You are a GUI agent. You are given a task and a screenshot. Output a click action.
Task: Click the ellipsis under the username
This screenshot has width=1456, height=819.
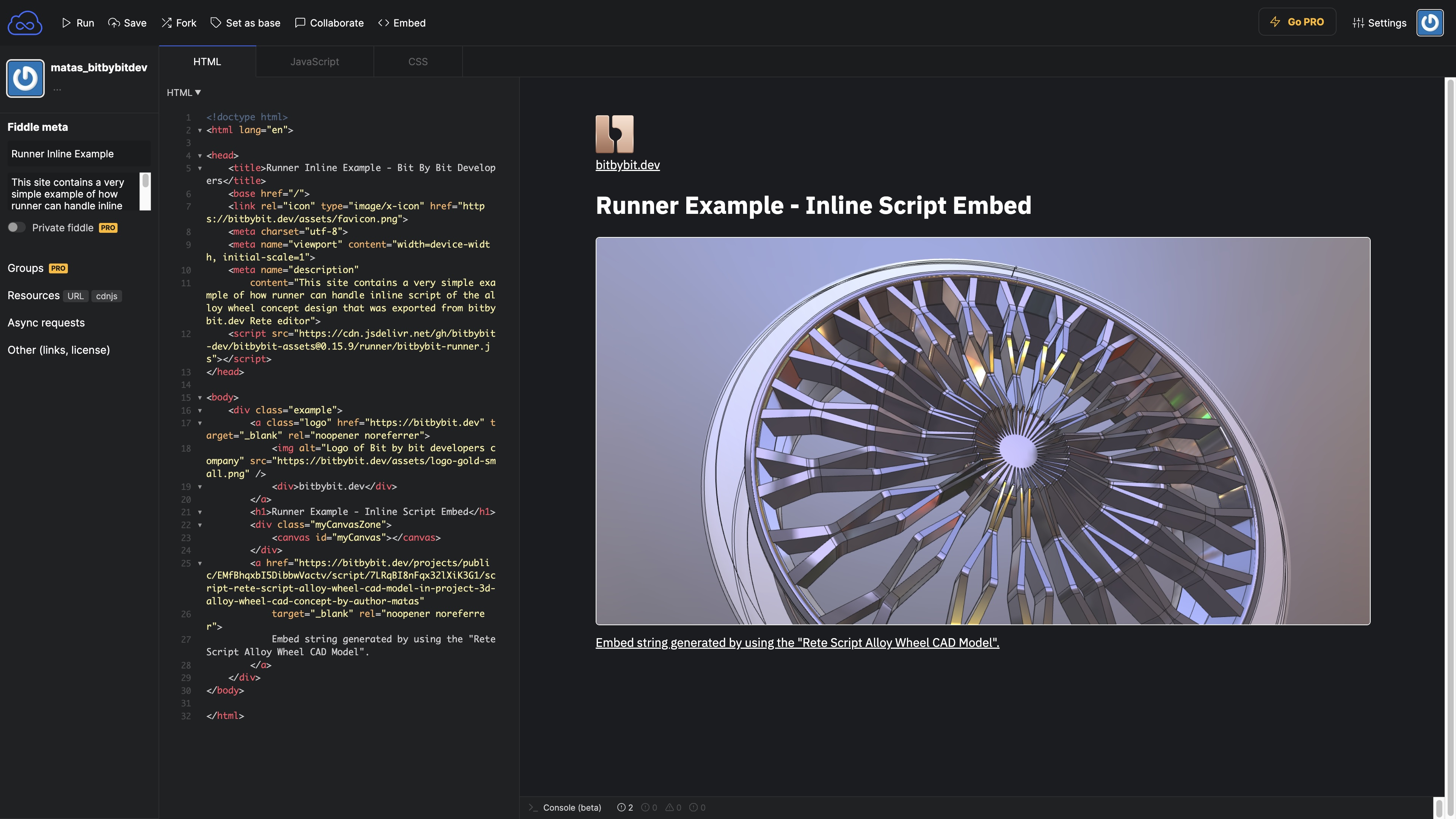pyautogui.click(x=57, y=89)
